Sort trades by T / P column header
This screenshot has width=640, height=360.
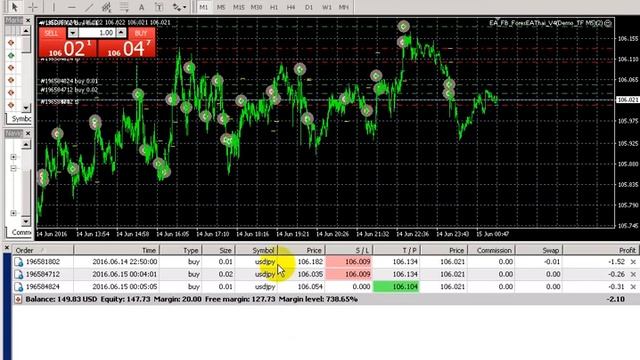pyautogui.click(x=397, y=250)
